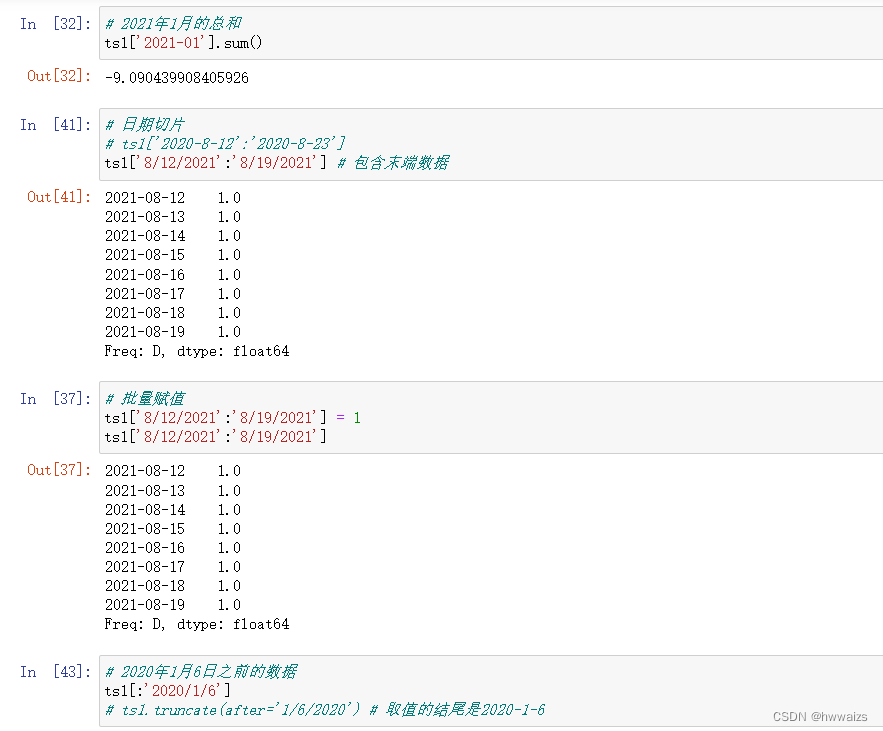The width and height of the screenshot is (883, 731).
Task: Click 2021-08-15 row in Out[37]
Action: point(173,529)
